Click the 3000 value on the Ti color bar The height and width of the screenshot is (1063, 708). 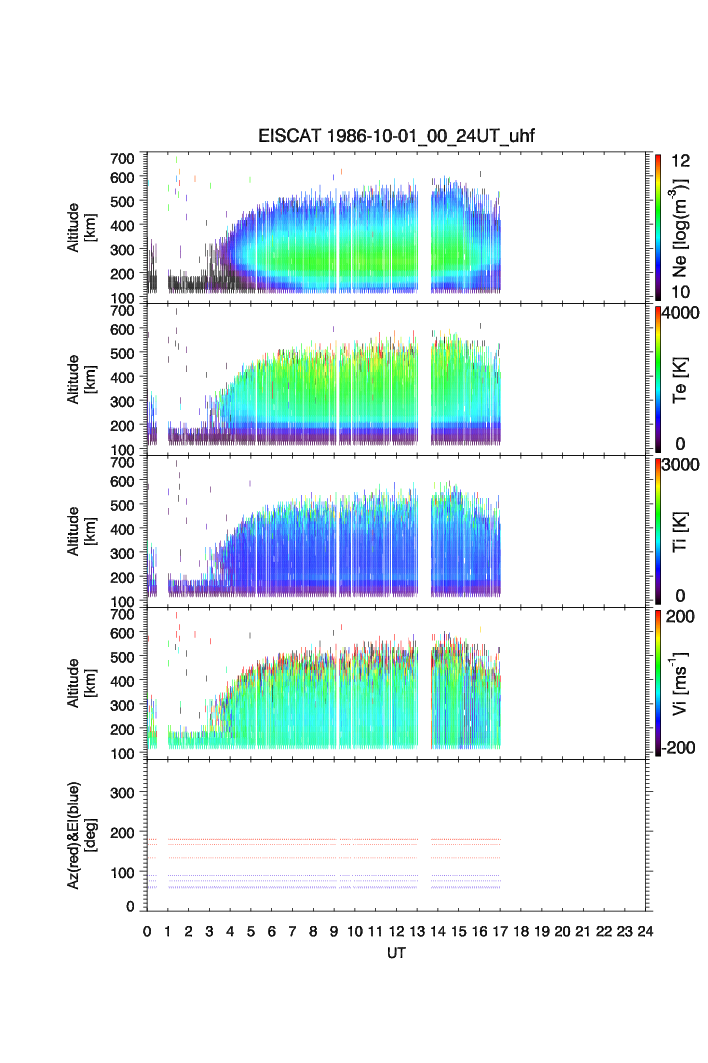682,465
